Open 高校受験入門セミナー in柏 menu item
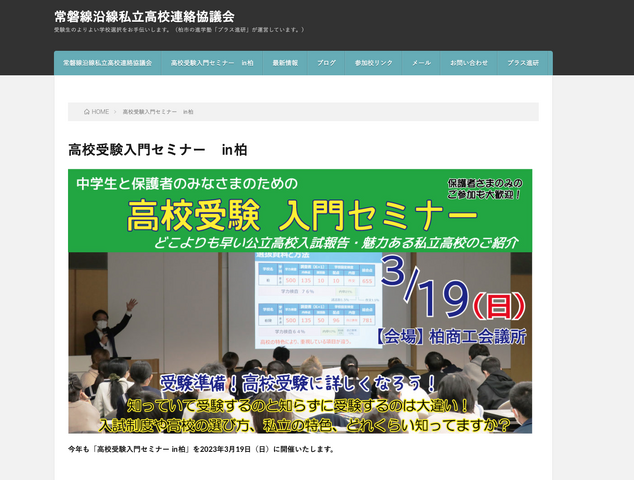The width and height of the screenshot is (634, 480). [212, 63]
